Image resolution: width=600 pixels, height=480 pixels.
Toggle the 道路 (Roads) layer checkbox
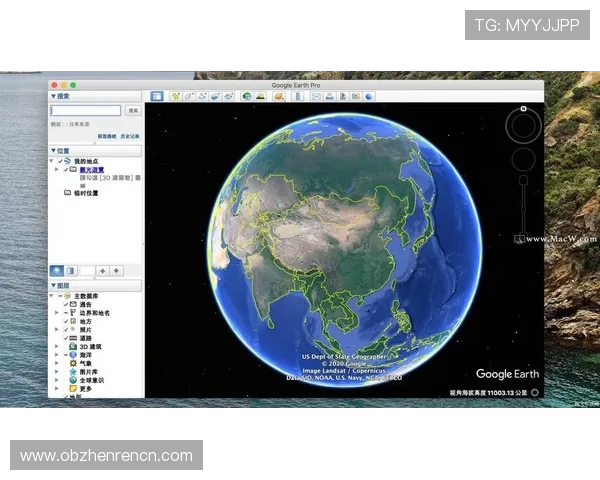[x=67, y=338]
